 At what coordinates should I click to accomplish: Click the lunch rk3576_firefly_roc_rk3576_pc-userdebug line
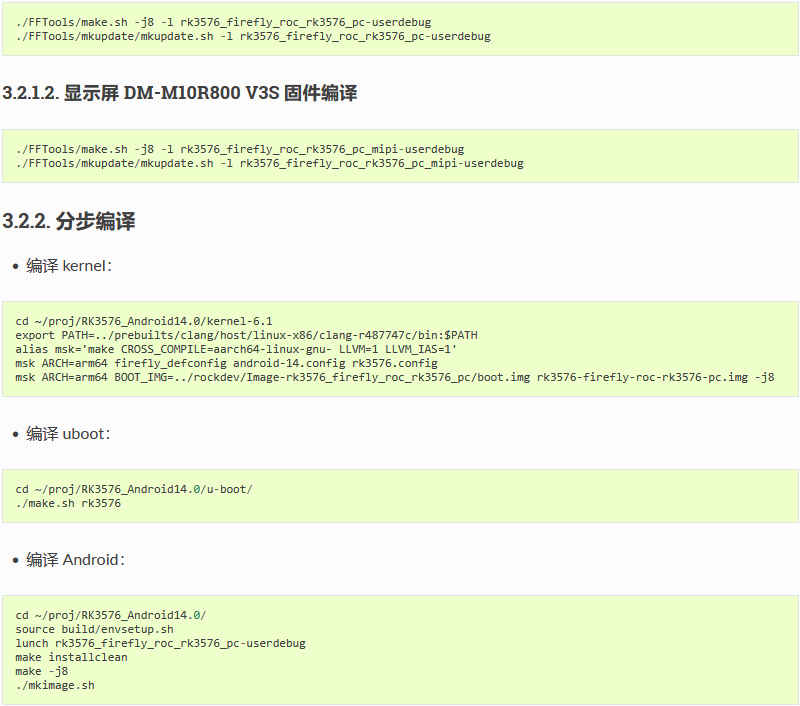coord(161,643)
